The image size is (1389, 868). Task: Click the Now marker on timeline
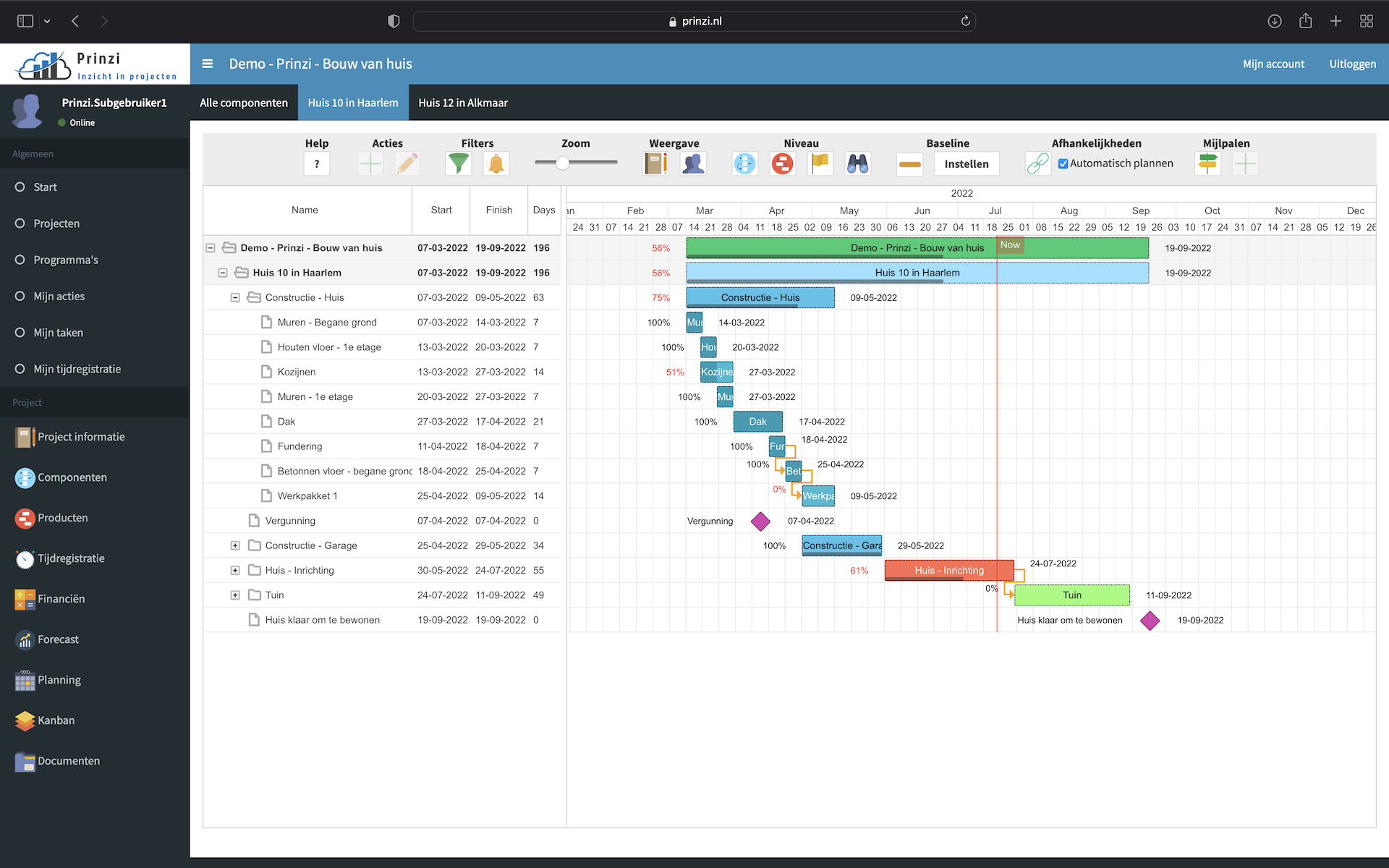coord(1010,245)
